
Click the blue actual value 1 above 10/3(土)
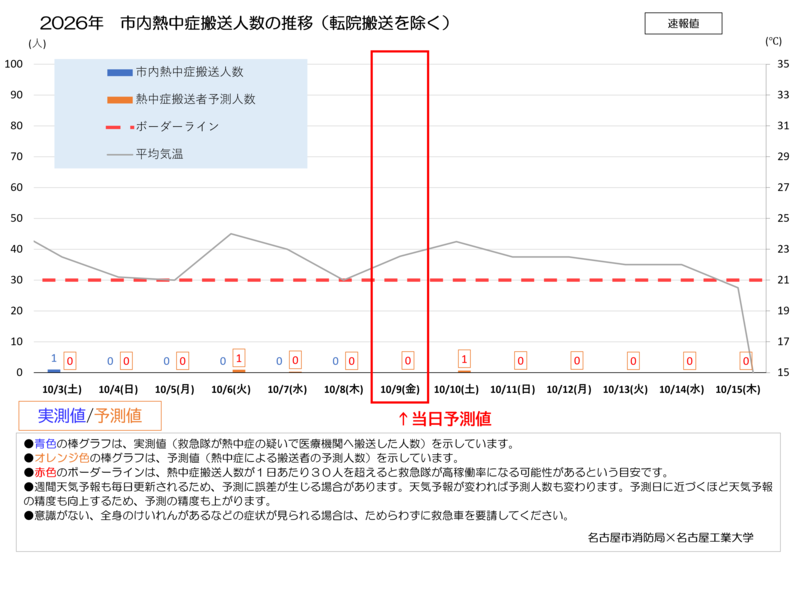(54, 358)
